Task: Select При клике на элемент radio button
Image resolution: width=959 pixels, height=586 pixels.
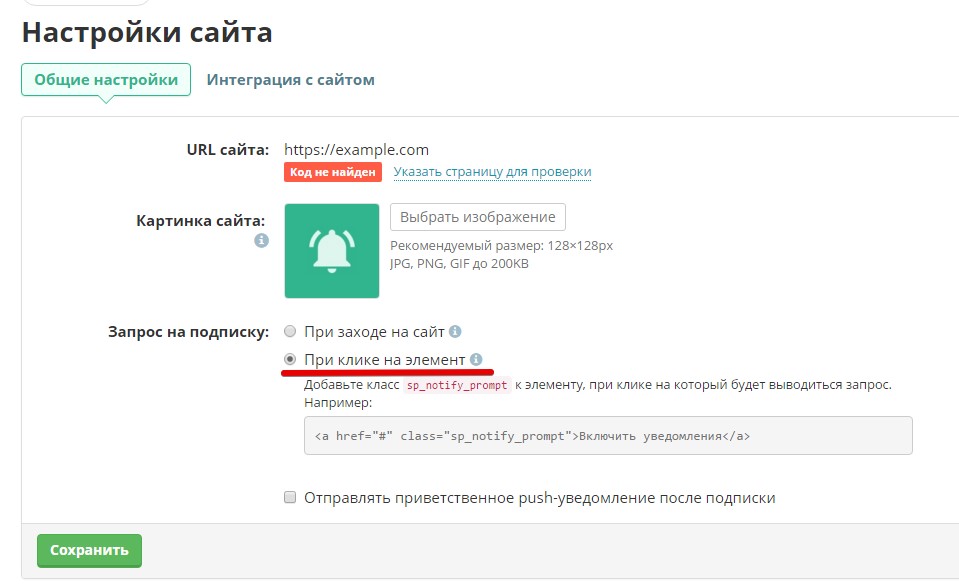Action: click(x=290, y=359)
